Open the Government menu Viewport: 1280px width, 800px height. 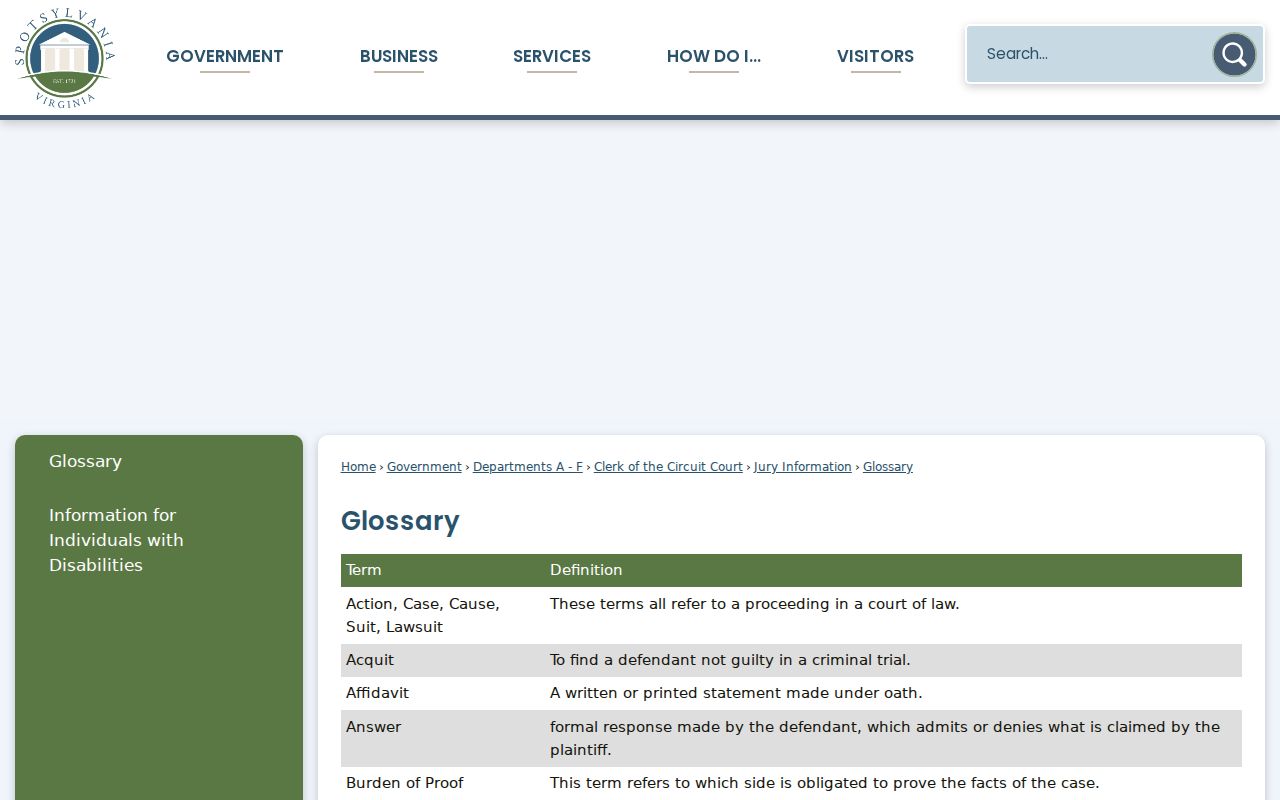[225, 56]
